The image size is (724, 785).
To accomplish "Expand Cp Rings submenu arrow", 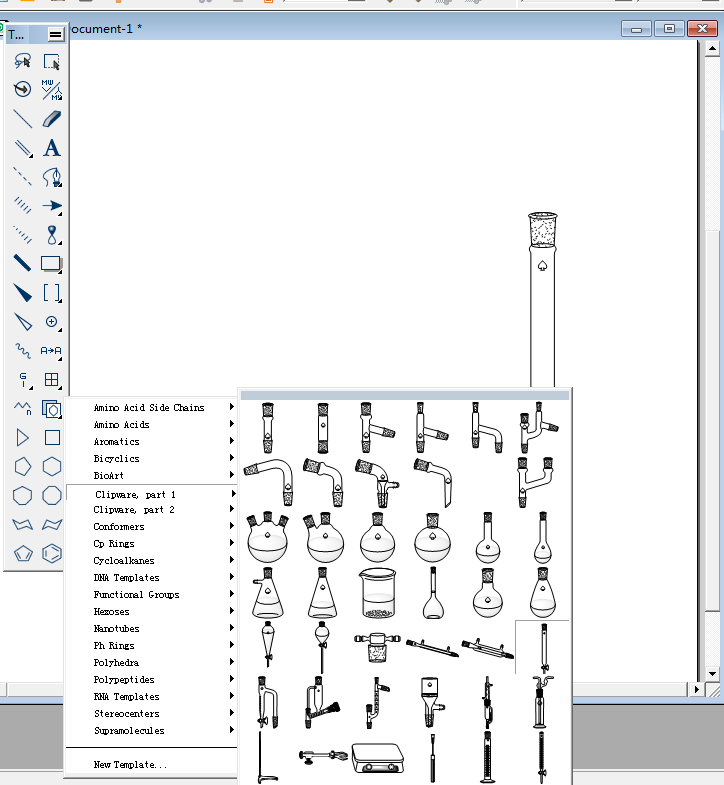I will 232,543.
